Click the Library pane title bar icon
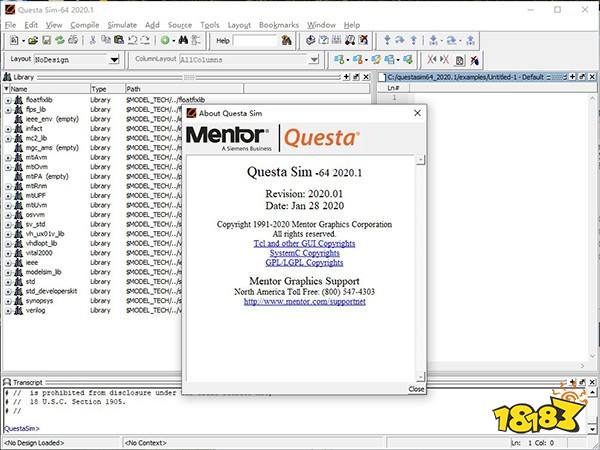 coord(8,77)
